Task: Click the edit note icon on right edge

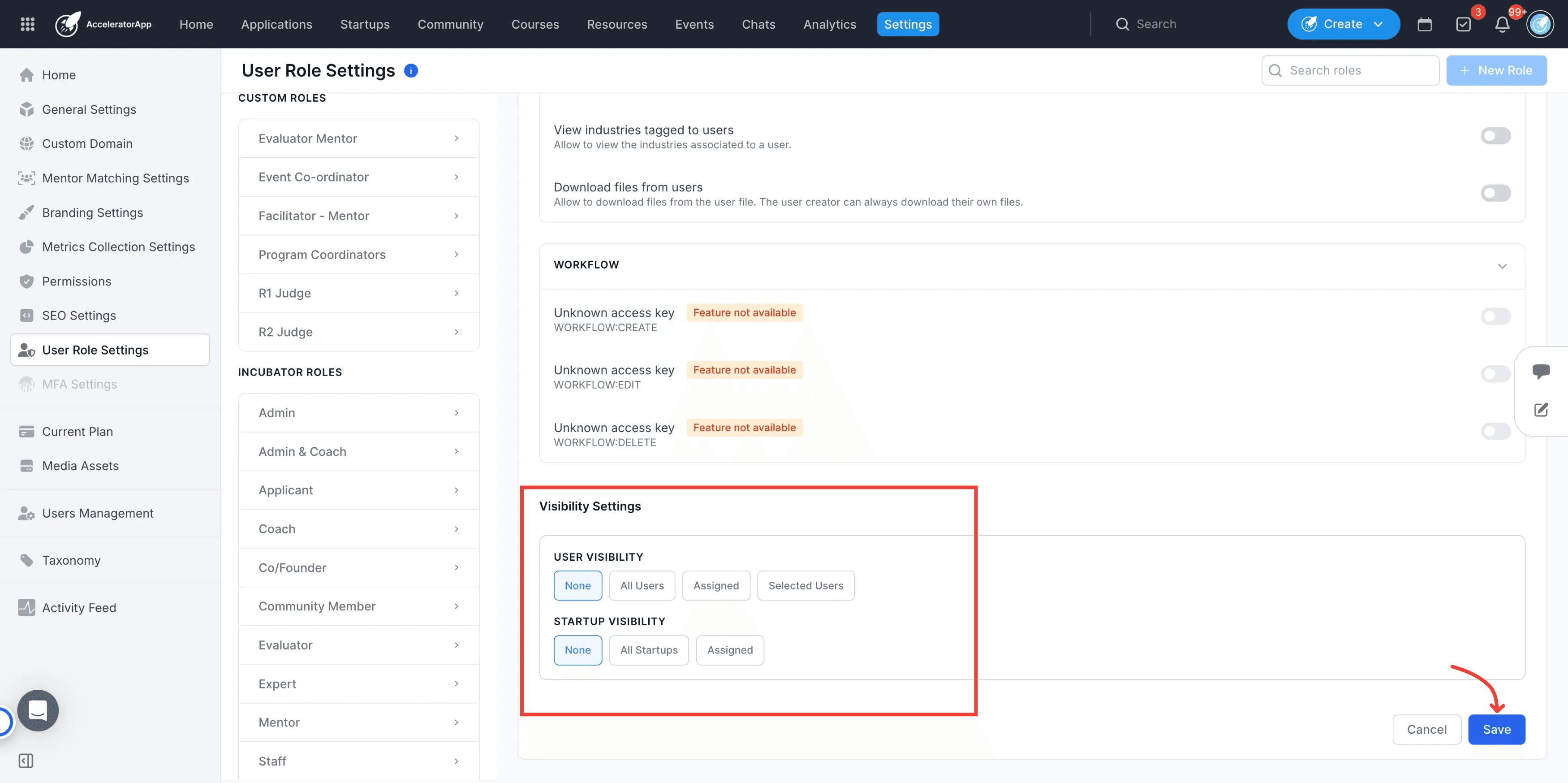Action: (x=1541, y=410)
